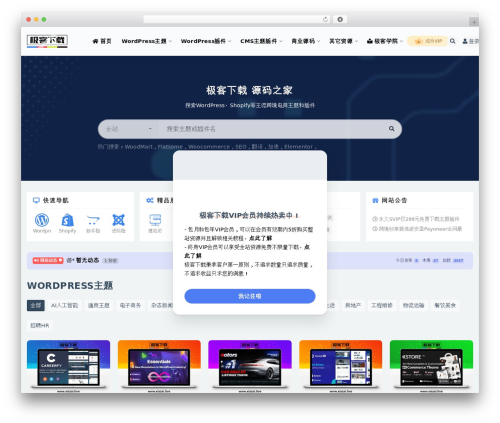Expand the WordPress主题 menu
The image size is (500, 423).
coord(146,41)
